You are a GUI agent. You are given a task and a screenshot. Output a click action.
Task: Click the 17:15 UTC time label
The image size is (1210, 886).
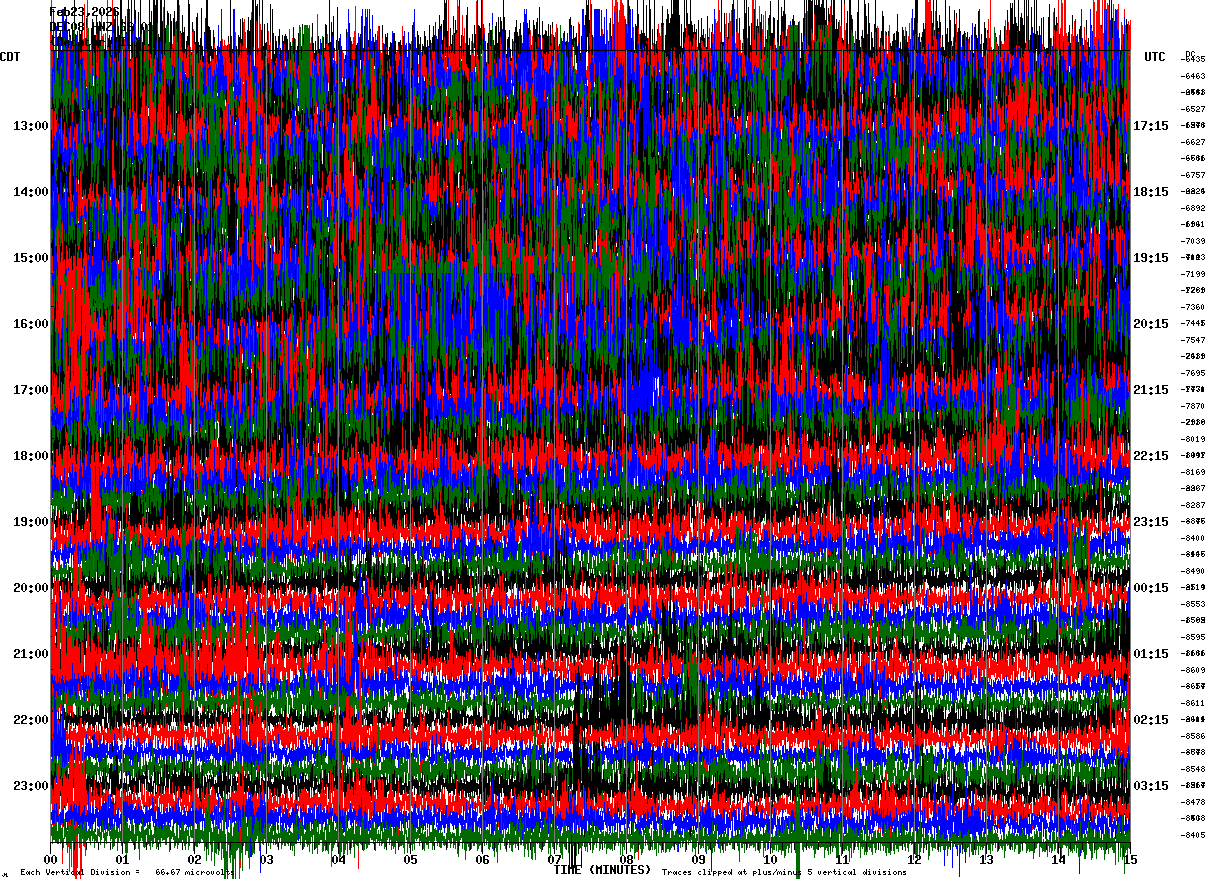point(1151,126)
